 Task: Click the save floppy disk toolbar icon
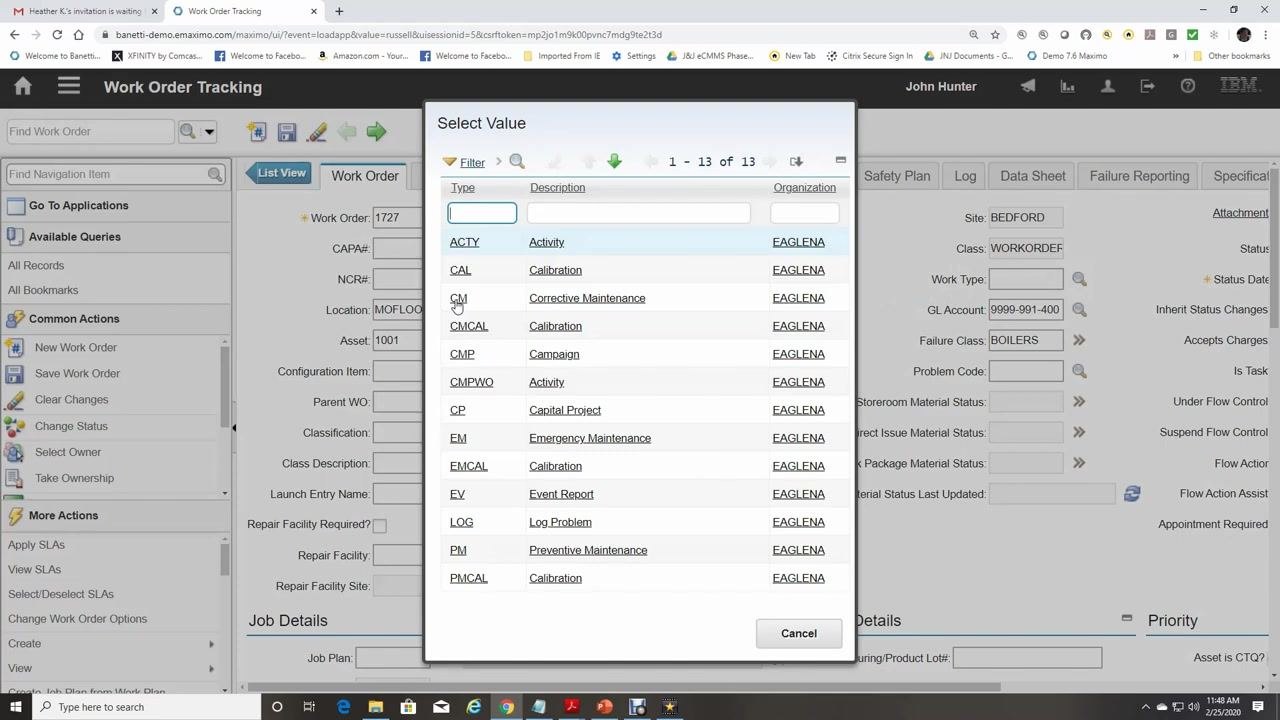click(287, 132)
